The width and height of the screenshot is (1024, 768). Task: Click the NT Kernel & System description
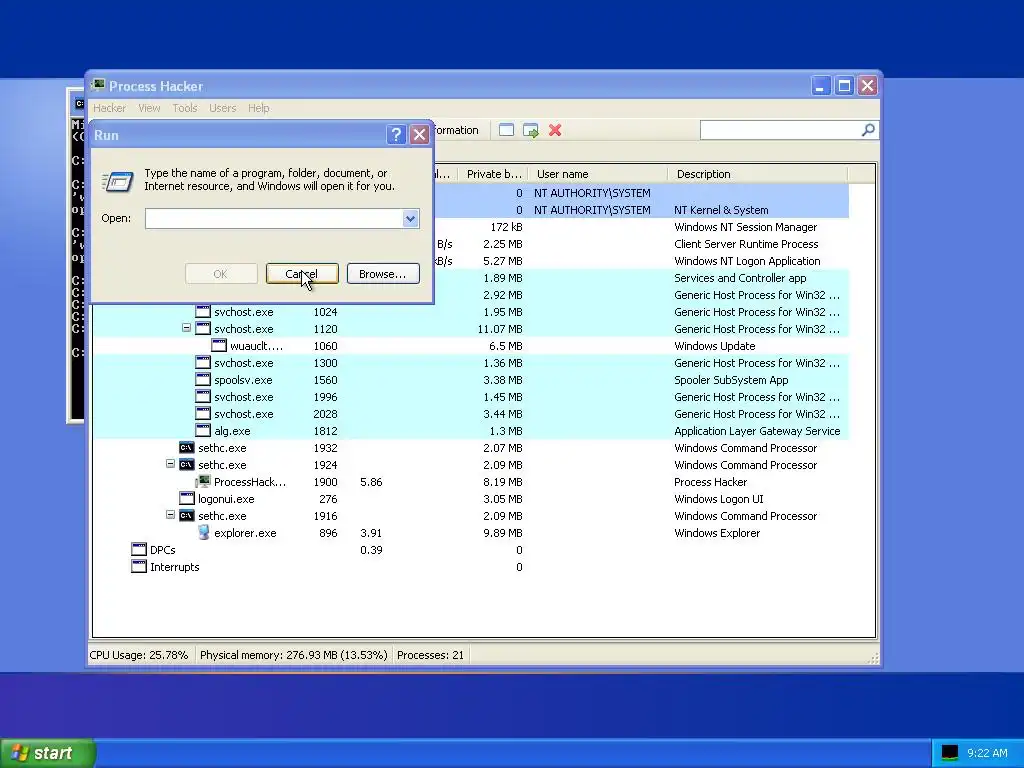pos(721,210)
